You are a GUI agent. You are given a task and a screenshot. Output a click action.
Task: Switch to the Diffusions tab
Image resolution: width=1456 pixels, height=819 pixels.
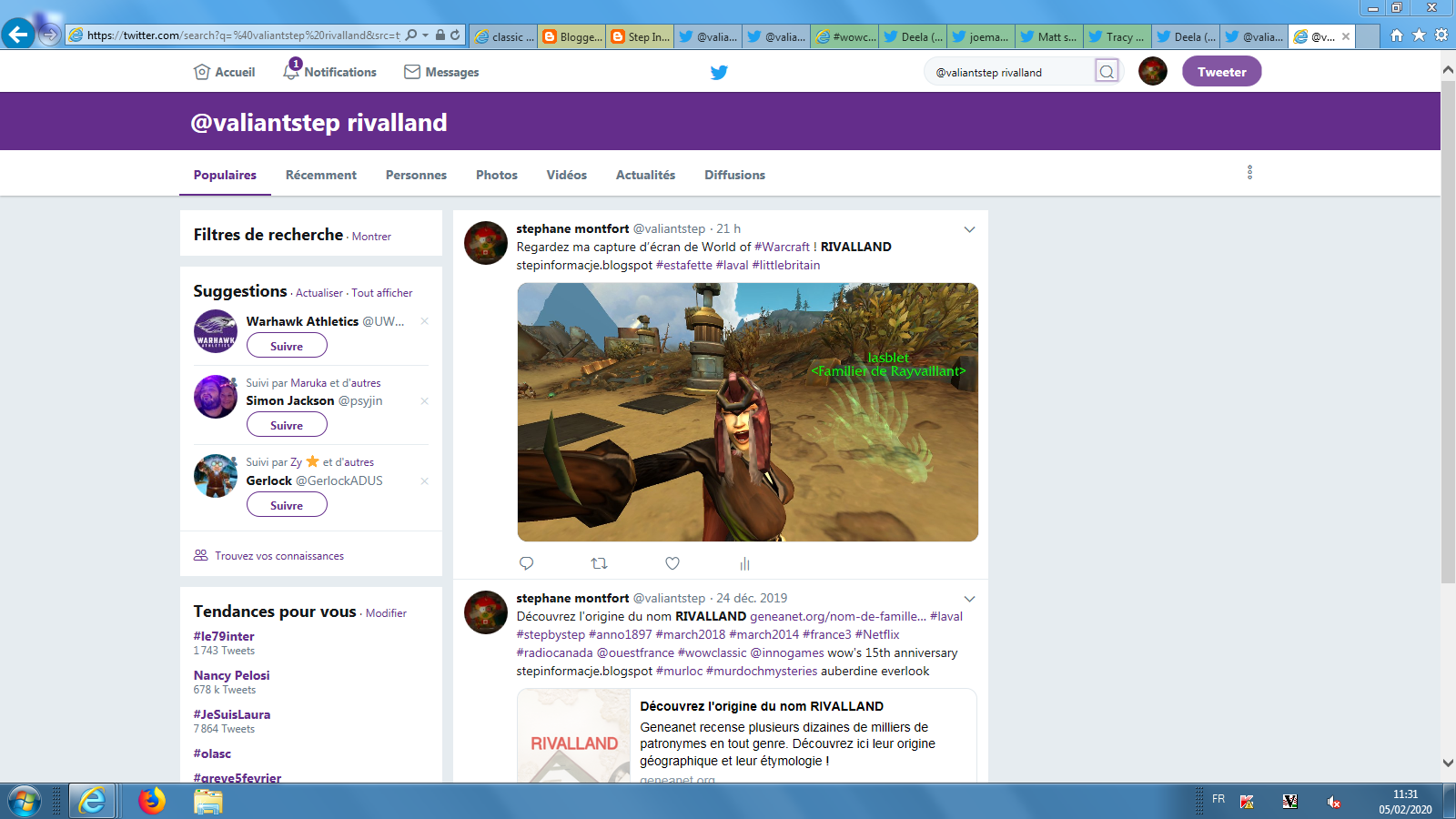734,175
